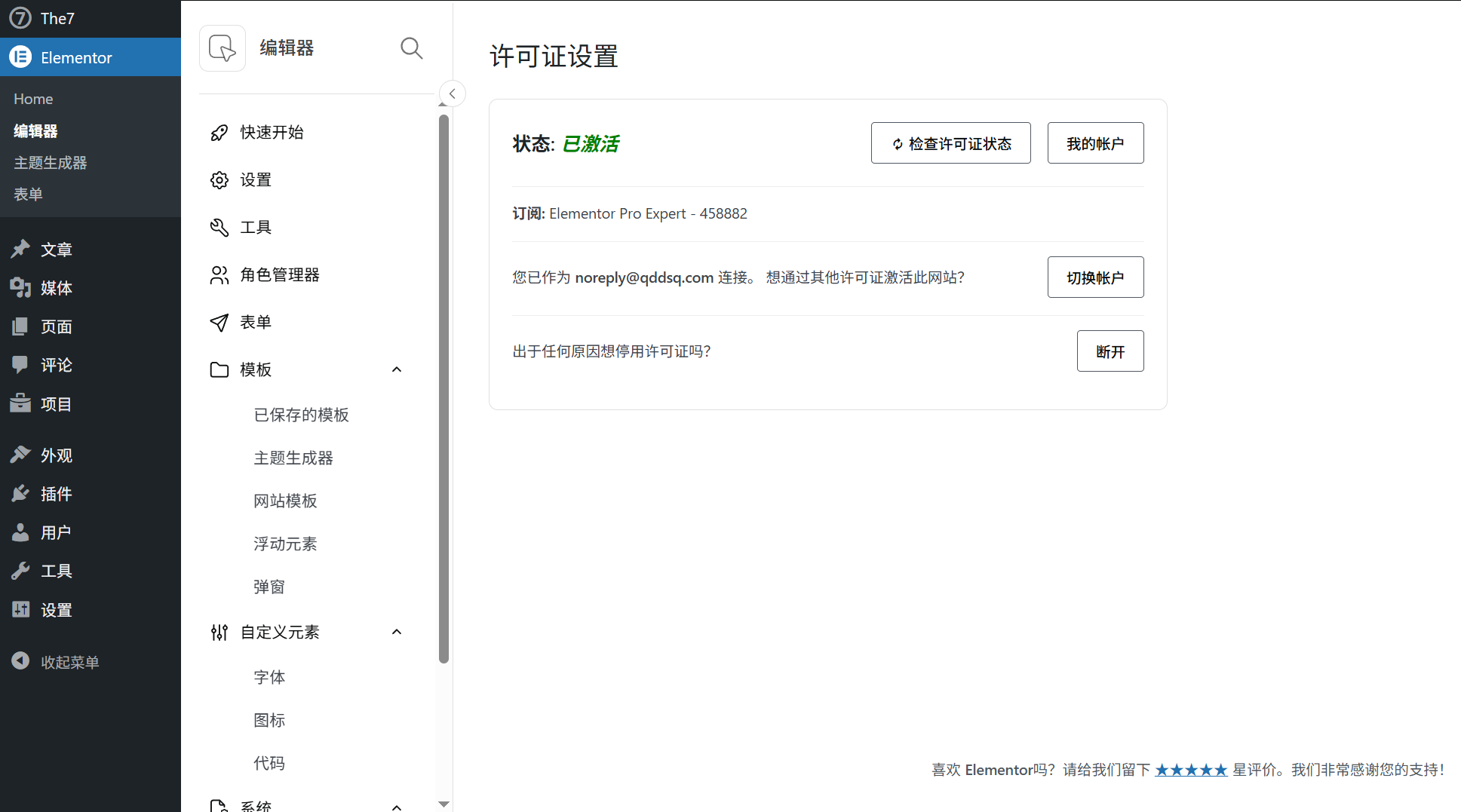Open 插件 from the WordPress sidebar

coord(20,493)
